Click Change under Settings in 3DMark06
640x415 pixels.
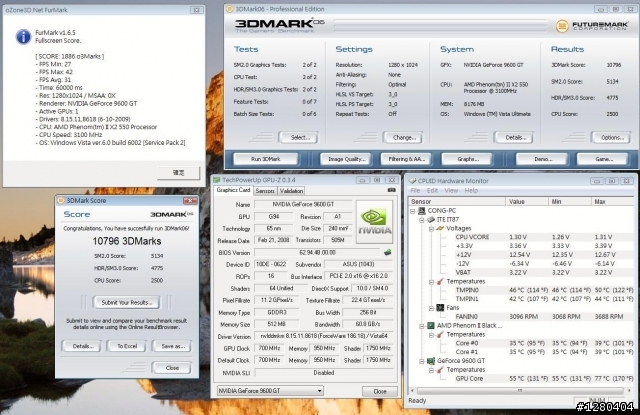point(404,138)
